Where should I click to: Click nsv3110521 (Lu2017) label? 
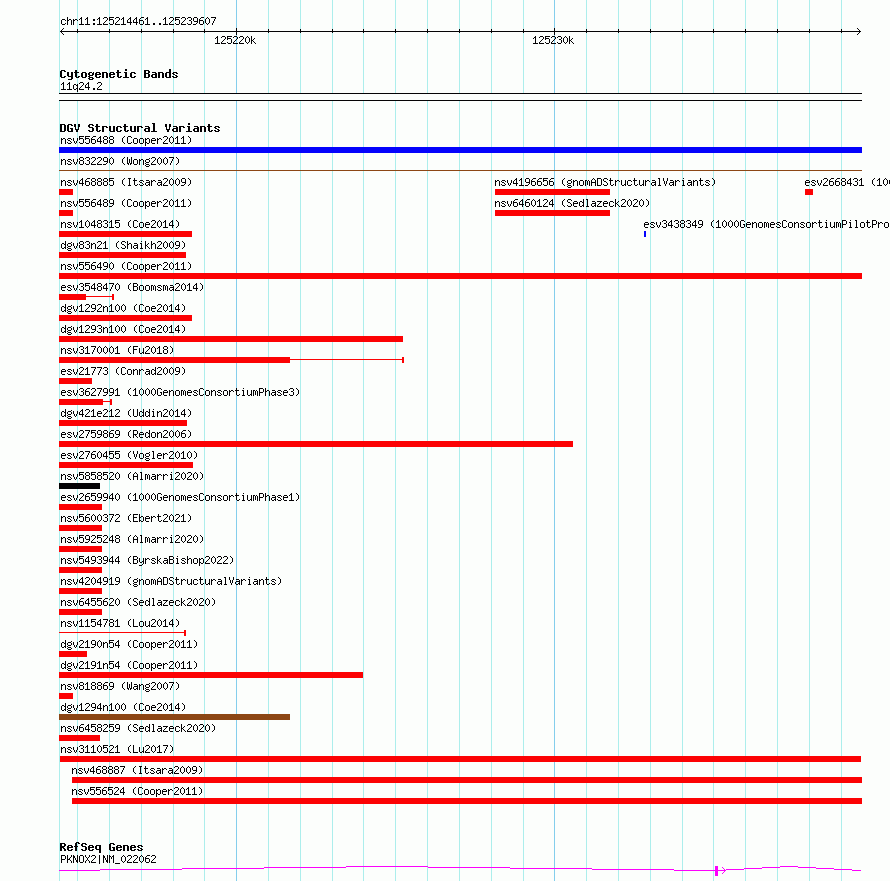[x=117, y=749]
